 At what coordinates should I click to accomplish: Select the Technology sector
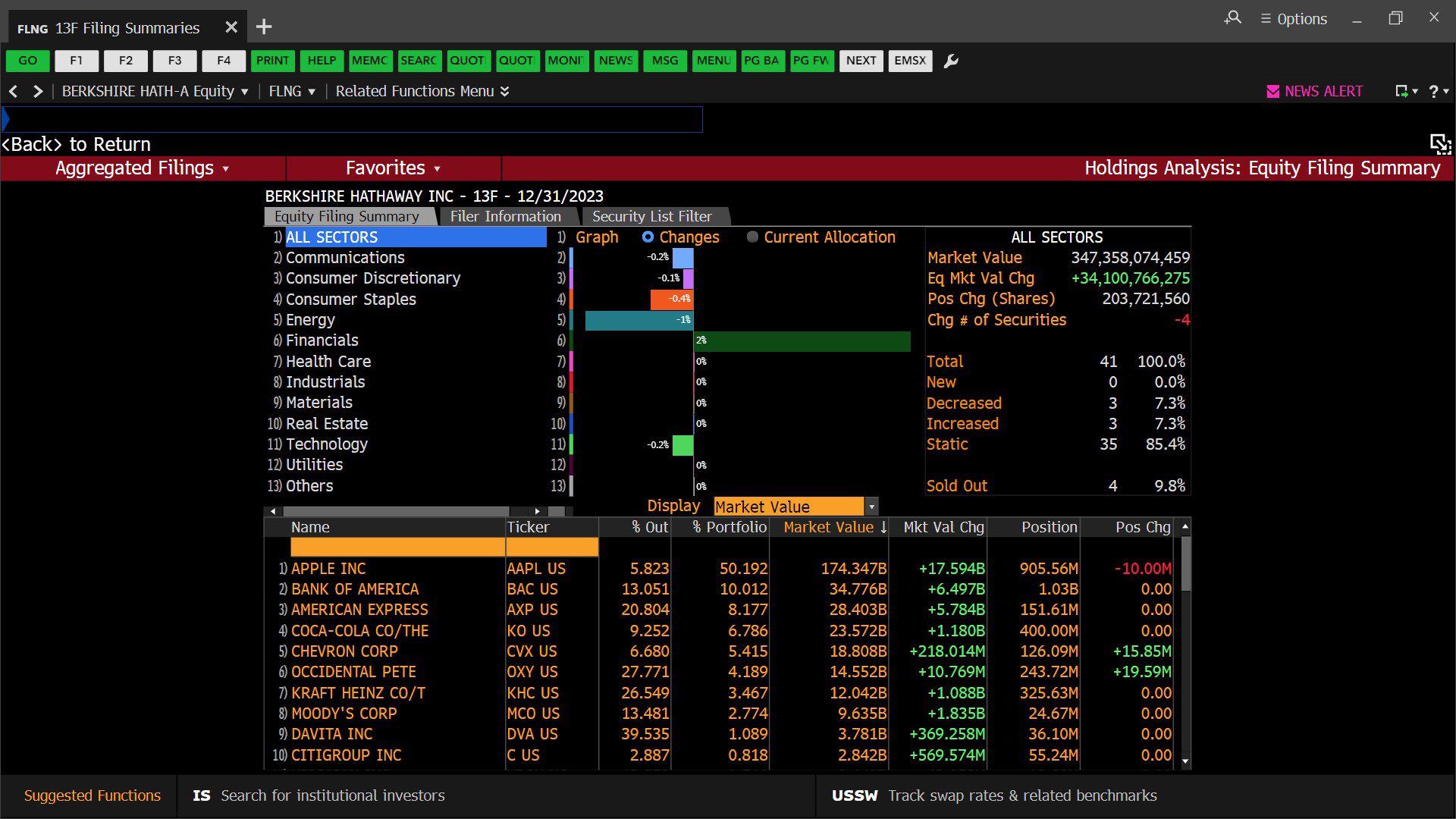(326, 444)
